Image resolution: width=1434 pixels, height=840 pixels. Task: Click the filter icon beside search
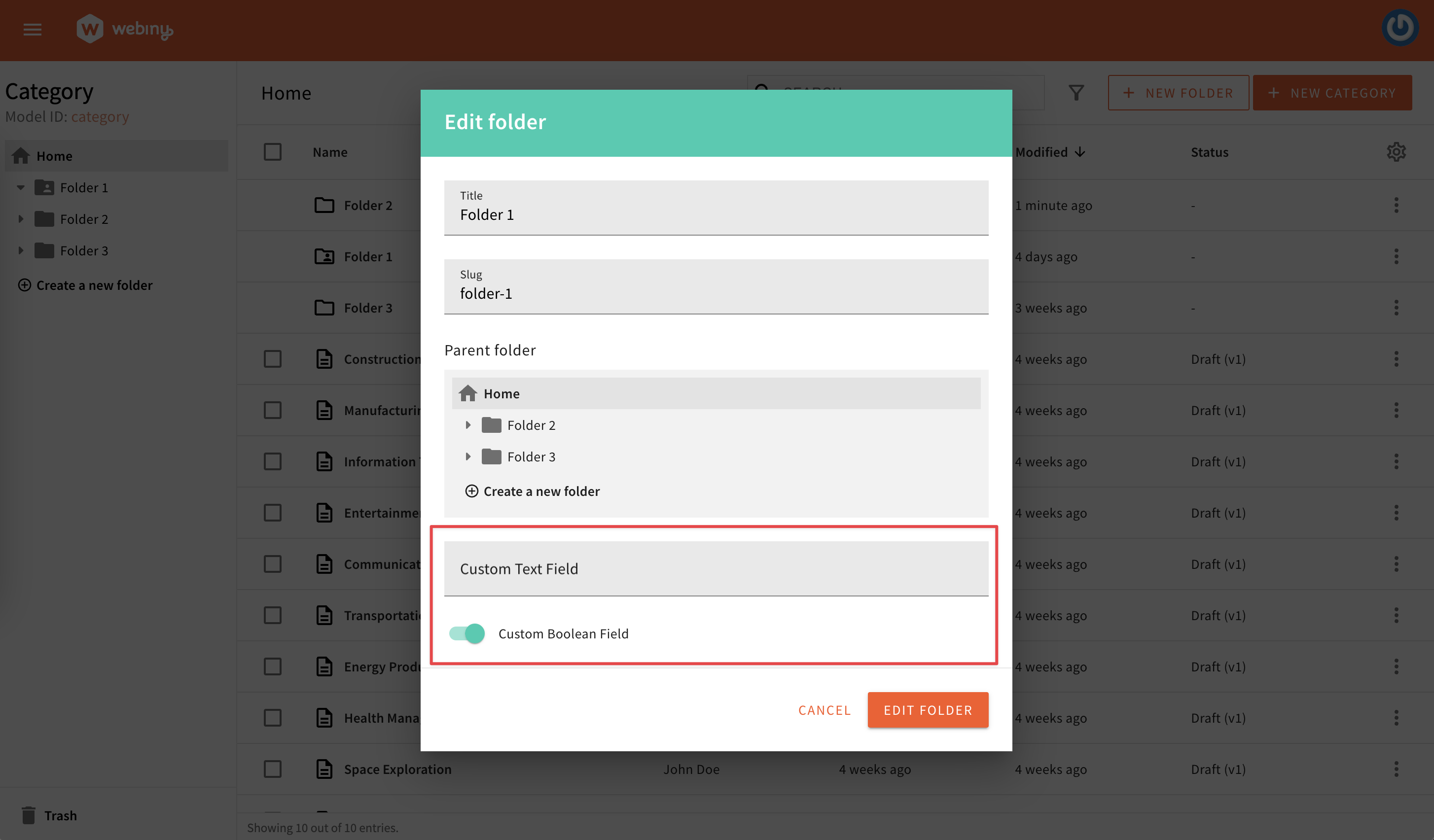coord(1075,92)
